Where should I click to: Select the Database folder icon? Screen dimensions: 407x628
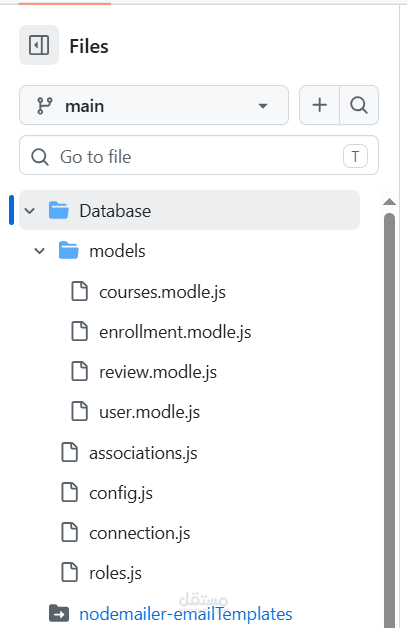58,210
